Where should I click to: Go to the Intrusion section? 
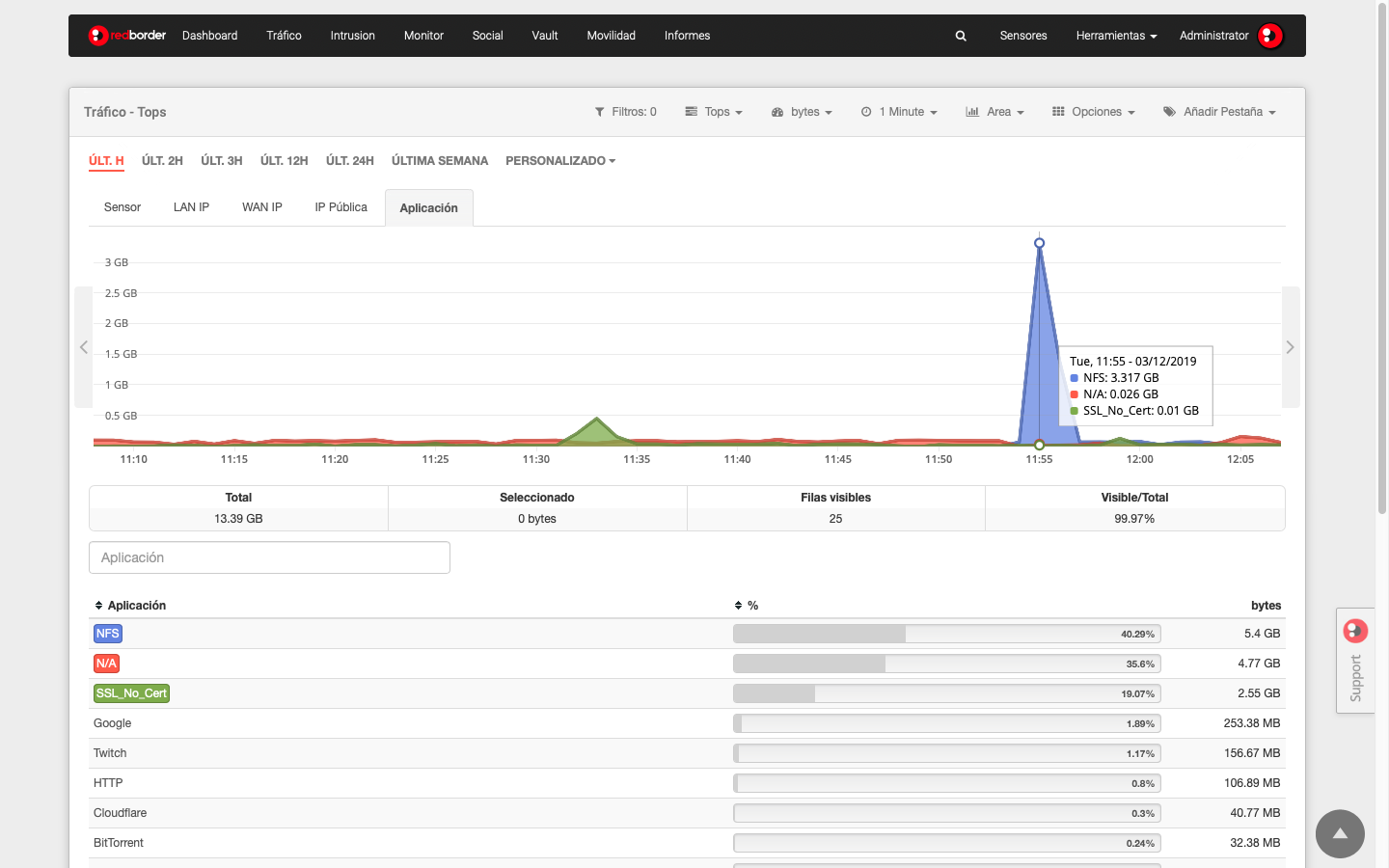[352, 36]
